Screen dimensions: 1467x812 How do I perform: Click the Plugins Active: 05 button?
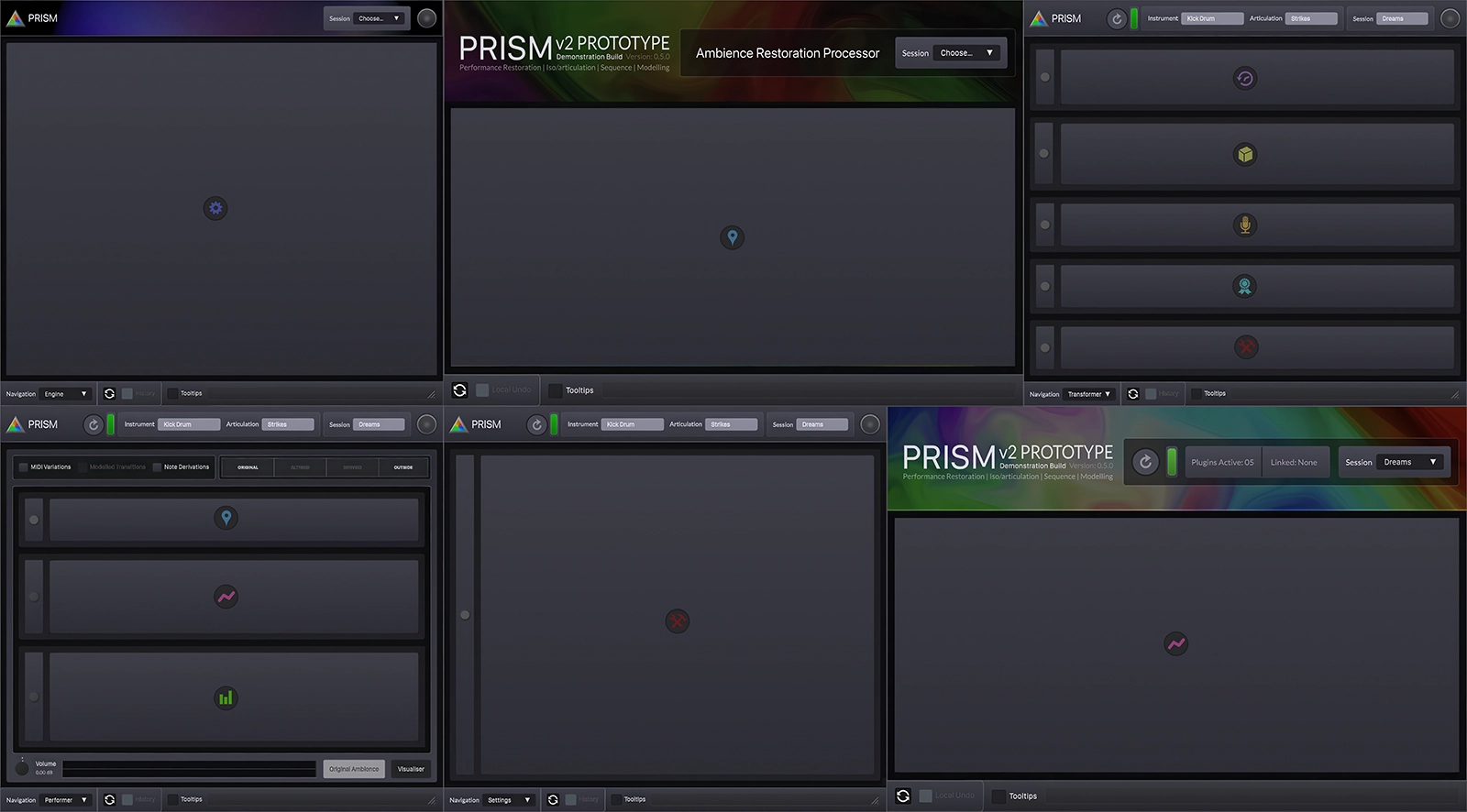click(x=1222, y=462)
